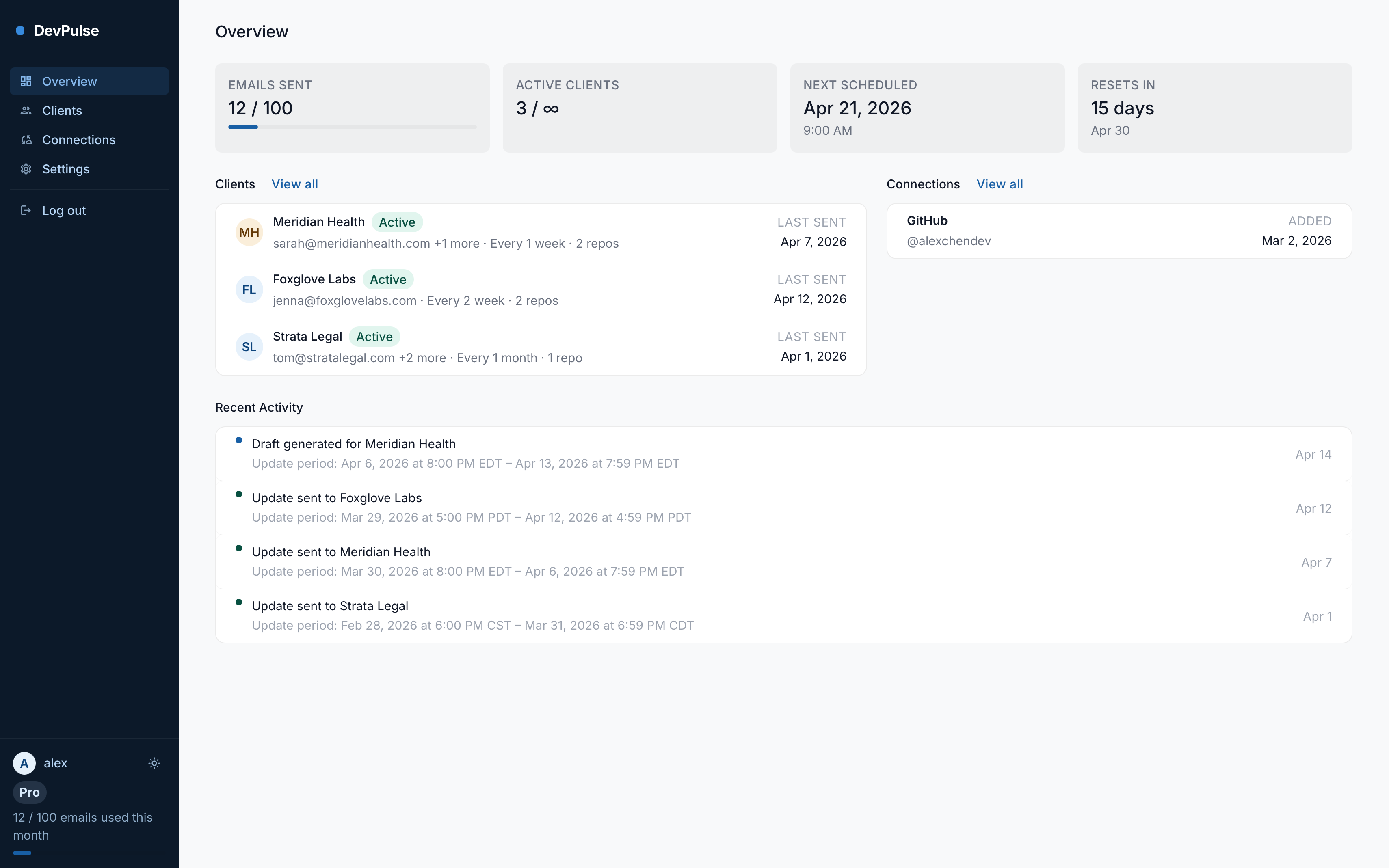Click the Settings gear icon in sidebar

26,169
